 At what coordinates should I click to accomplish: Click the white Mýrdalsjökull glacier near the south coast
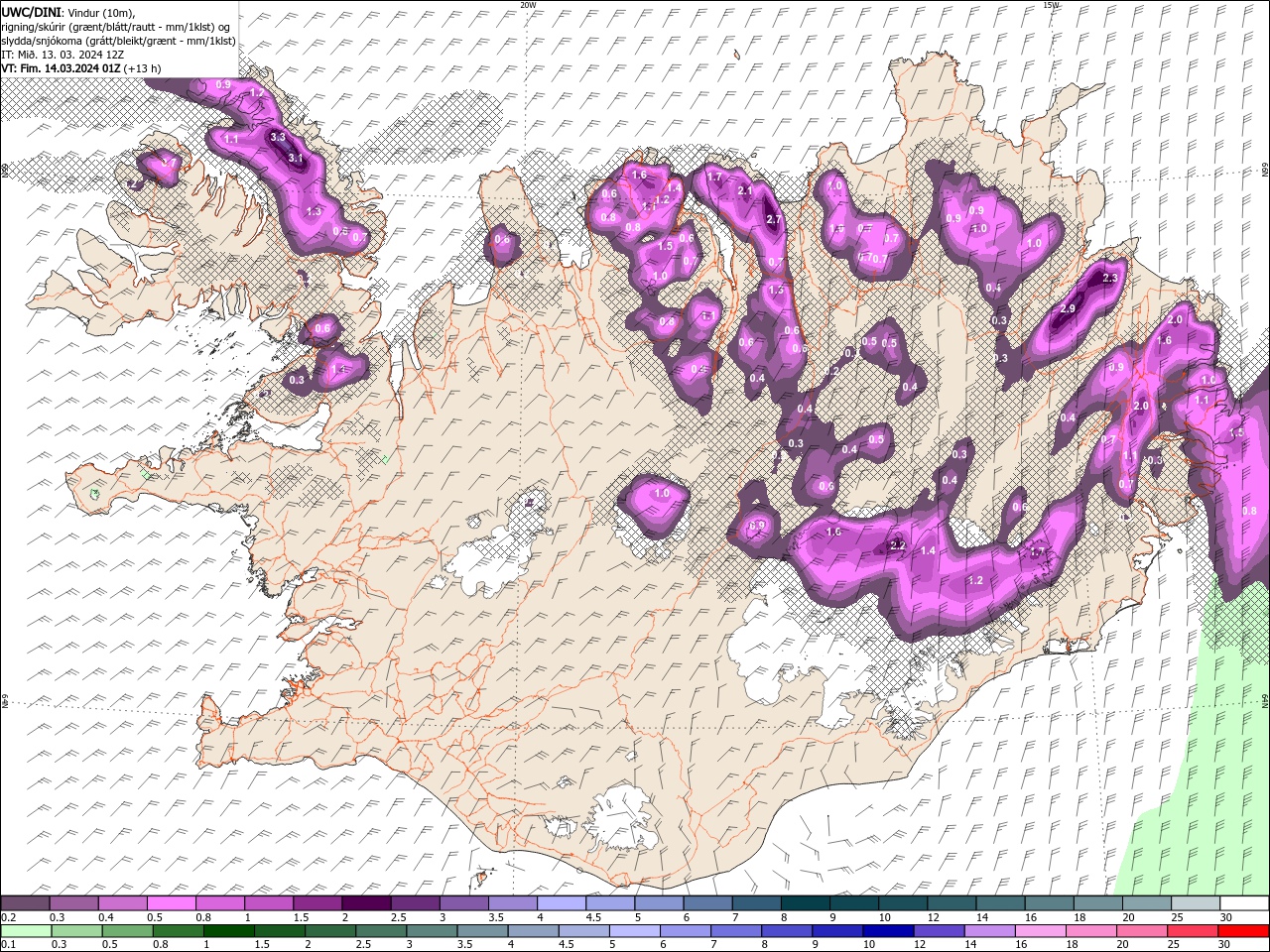coord(623,818)
